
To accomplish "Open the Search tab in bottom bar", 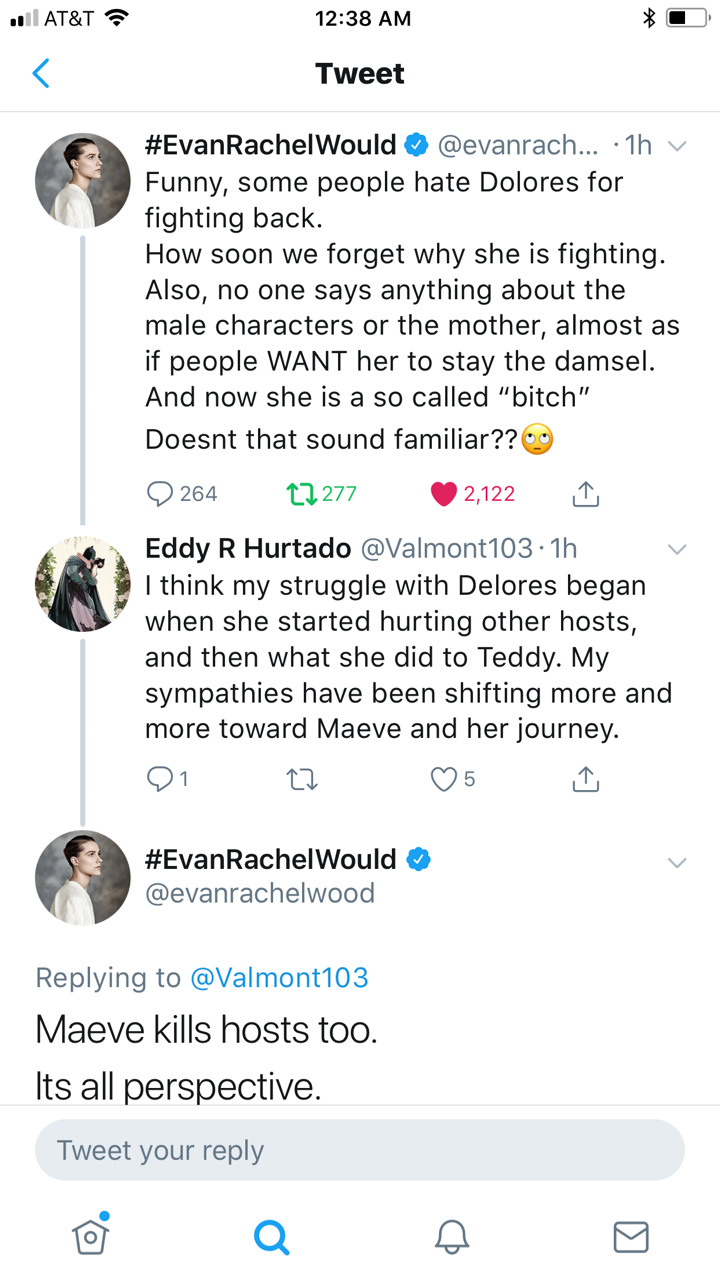I will [270, 1237].
